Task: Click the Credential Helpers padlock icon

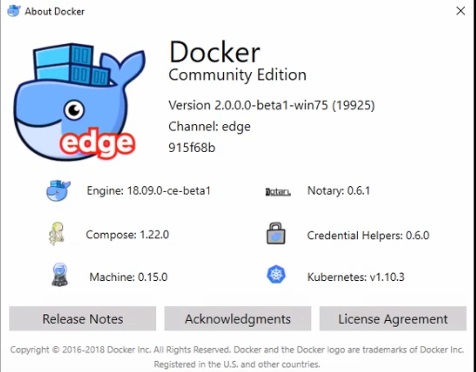Action: (276, 233)
